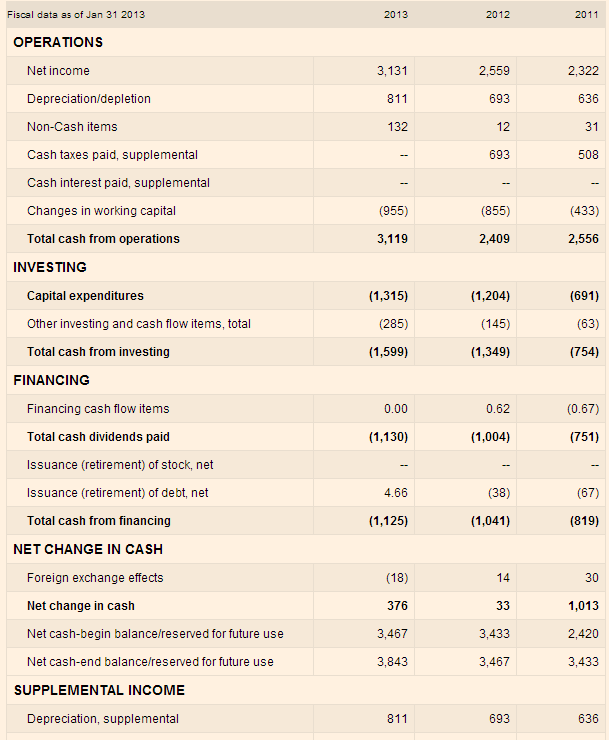Select the Depreciation/depletion row label

89,99
